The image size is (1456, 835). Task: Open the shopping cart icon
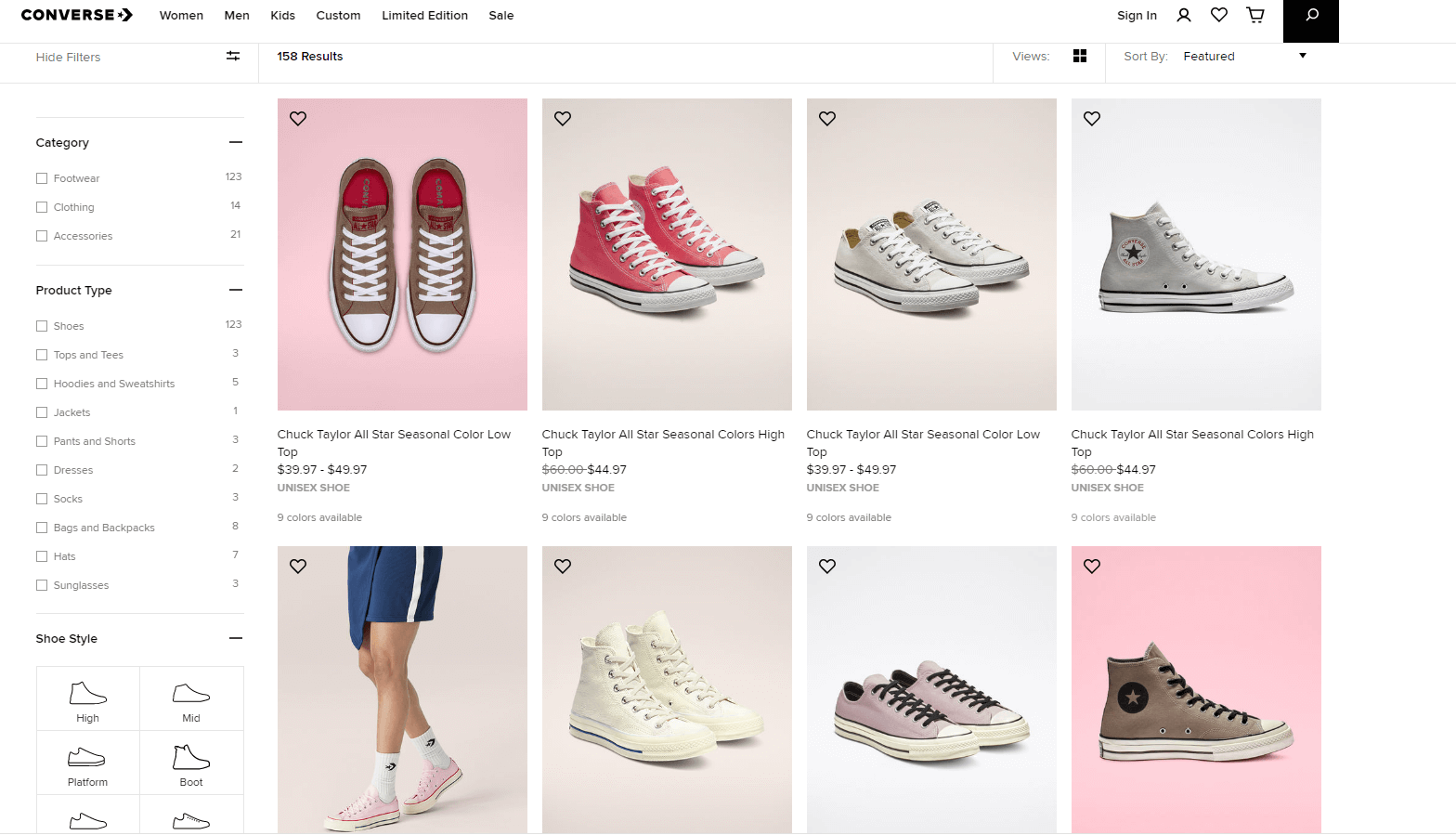[x=1255, y=15]
